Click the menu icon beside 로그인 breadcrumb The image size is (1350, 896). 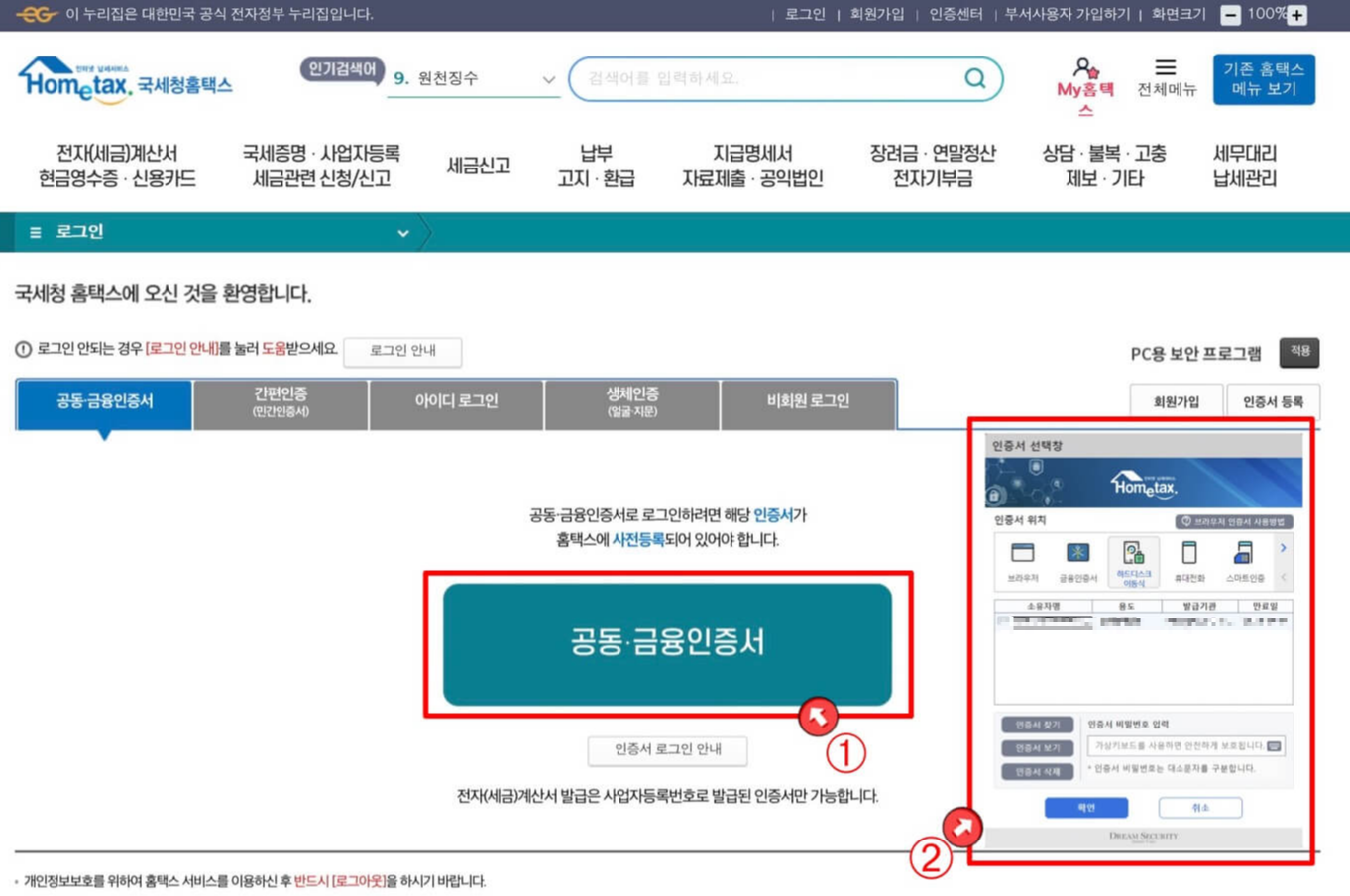coord(35,232)
